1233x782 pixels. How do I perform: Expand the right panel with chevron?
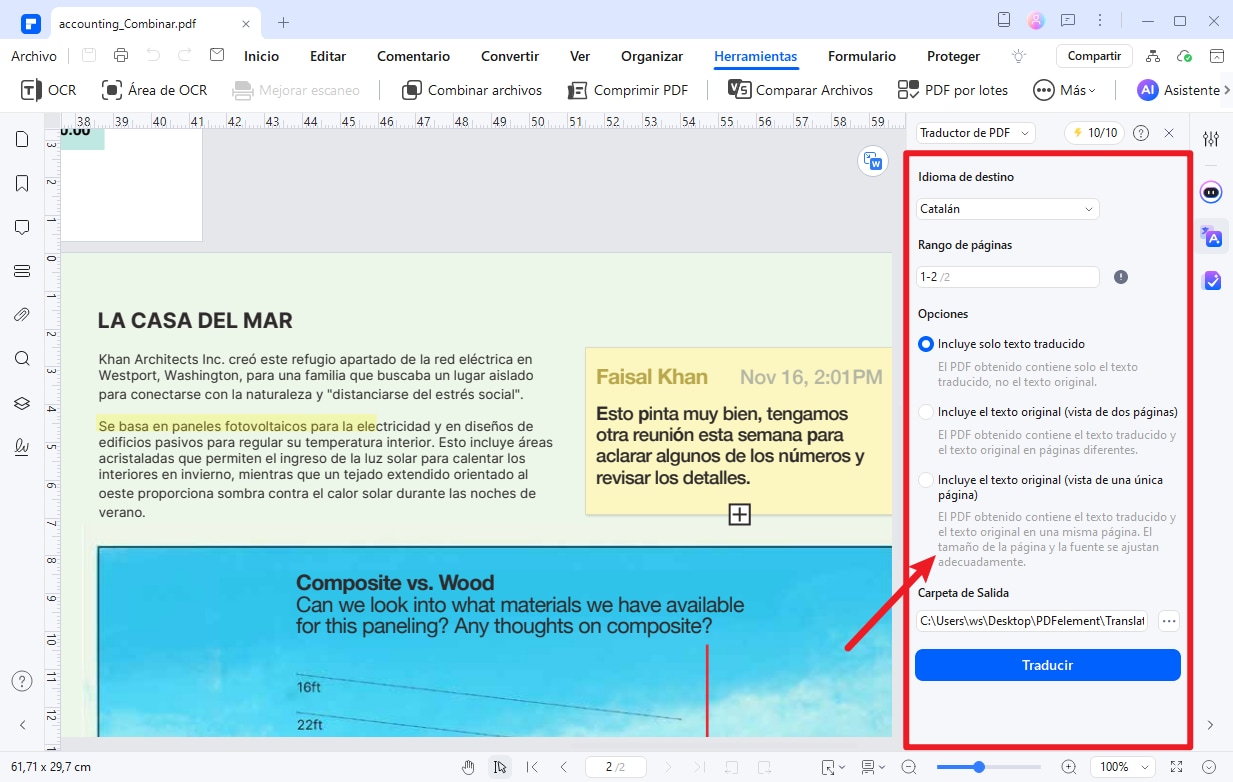tap(1211, 725)
